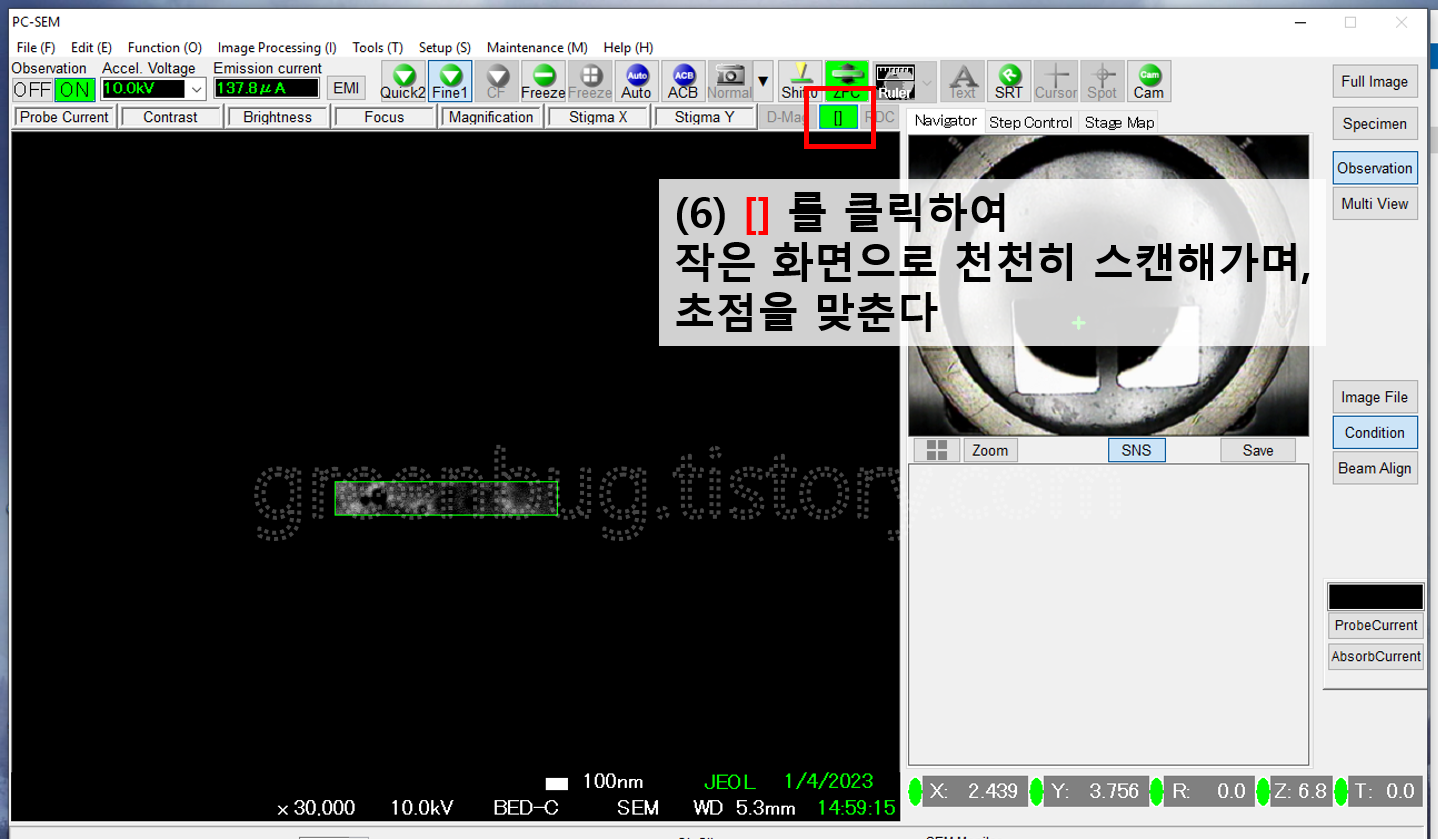Click the AbsorbCurrent button
1438x839 pixels.
click(1376, 656)
